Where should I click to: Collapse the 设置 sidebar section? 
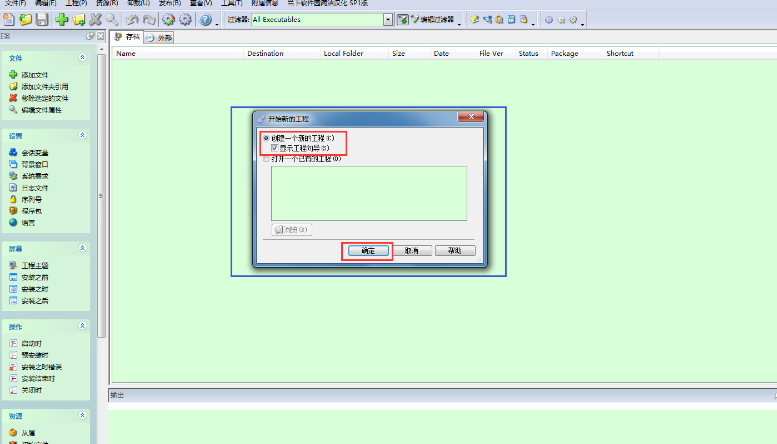coord(82,135)
